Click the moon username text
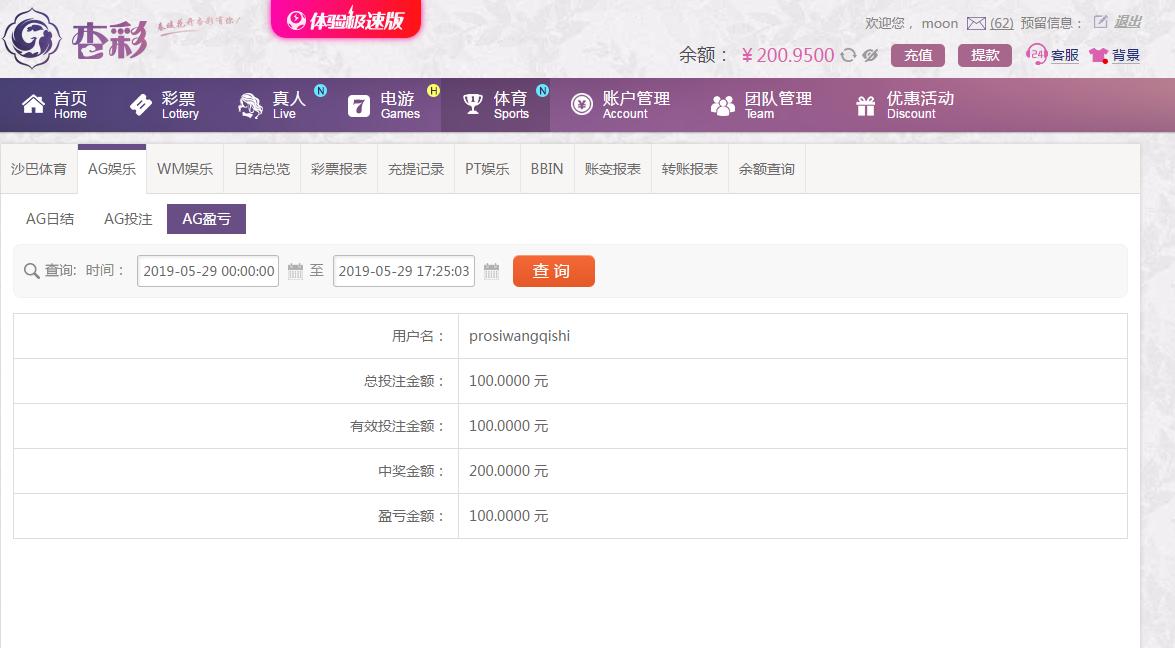The height and width of the screenshot is (648, 1175). (x=940, y=23)
